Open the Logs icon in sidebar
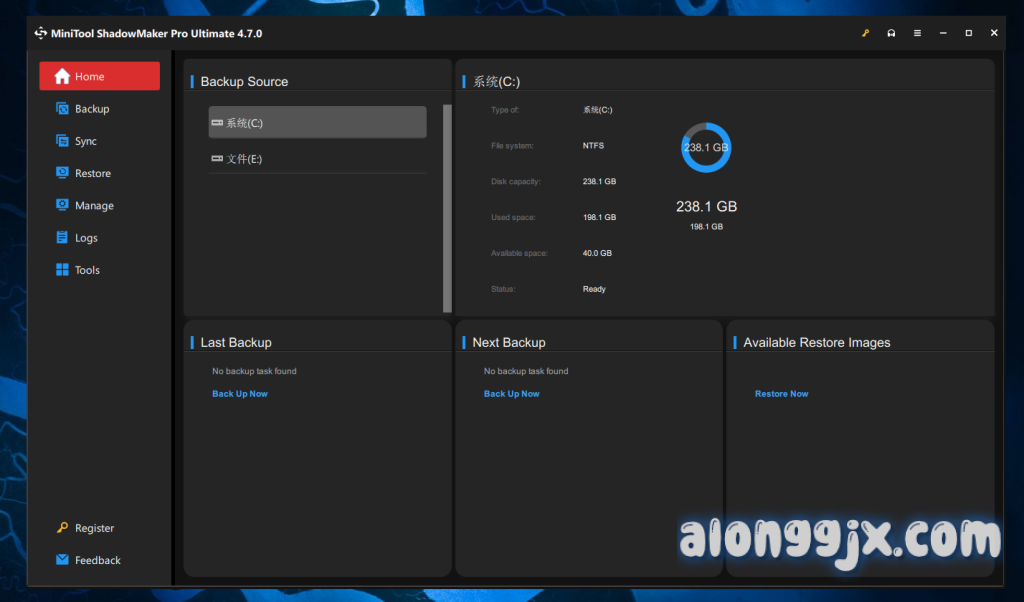Screen dimensions: 1024x602 click(x=62, y=238)
